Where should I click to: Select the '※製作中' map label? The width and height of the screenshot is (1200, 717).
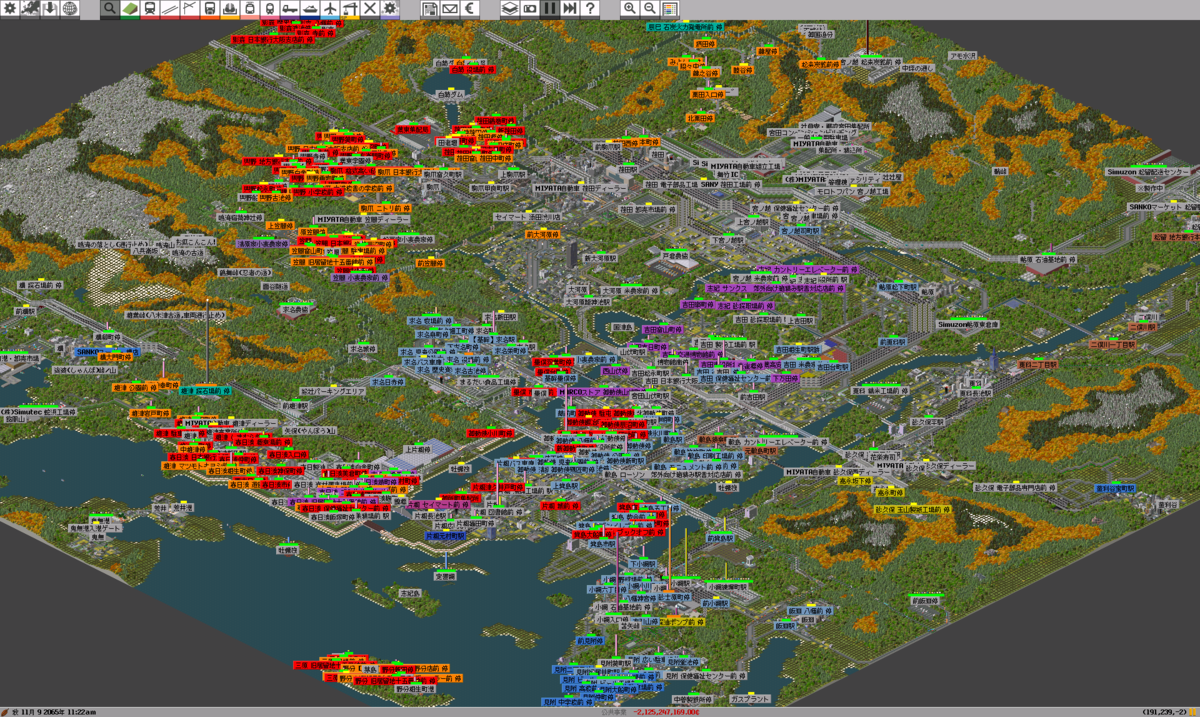1150,187
